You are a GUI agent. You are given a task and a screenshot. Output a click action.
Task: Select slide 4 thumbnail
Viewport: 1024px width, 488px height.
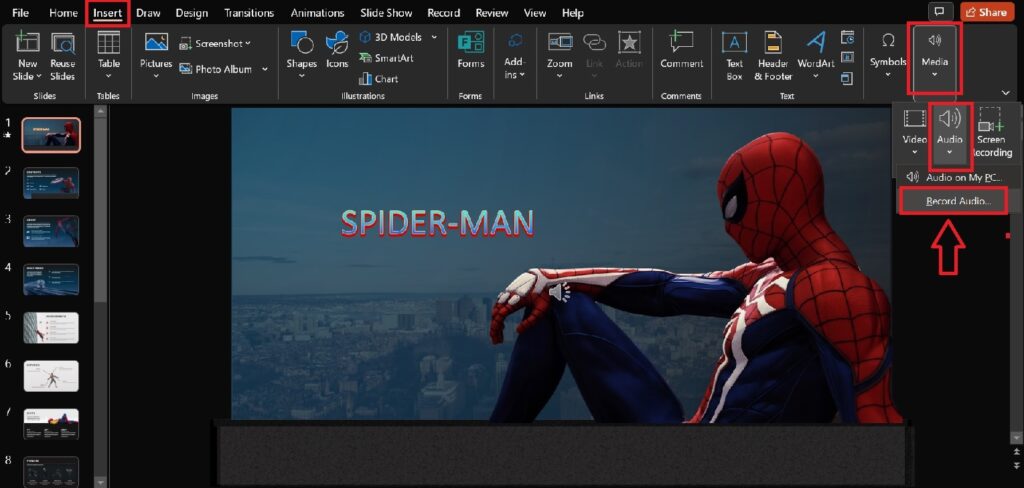pyautogui.click(x=51, y=279)
